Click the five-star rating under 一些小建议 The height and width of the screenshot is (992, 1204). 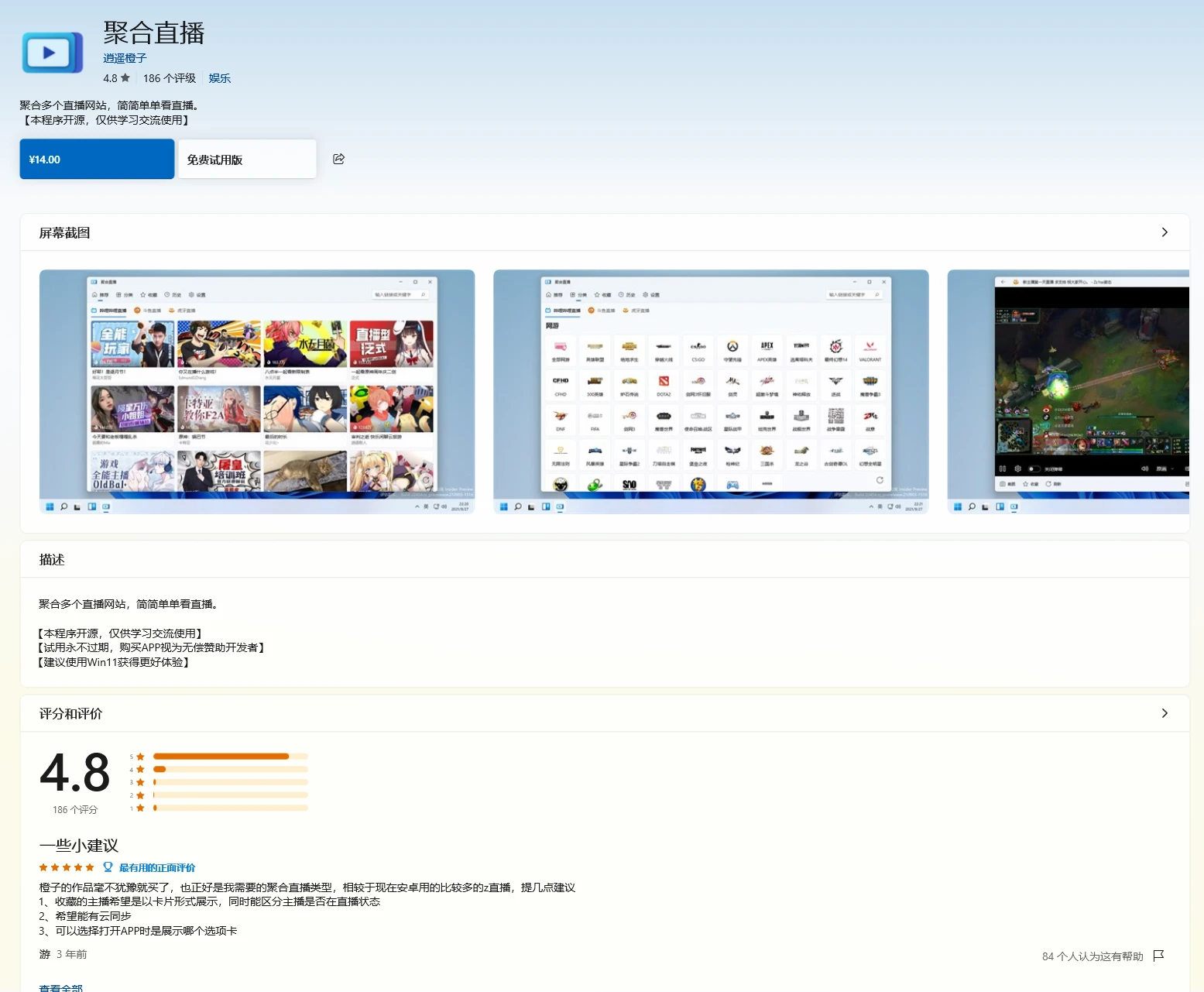(x=67, y=867)
